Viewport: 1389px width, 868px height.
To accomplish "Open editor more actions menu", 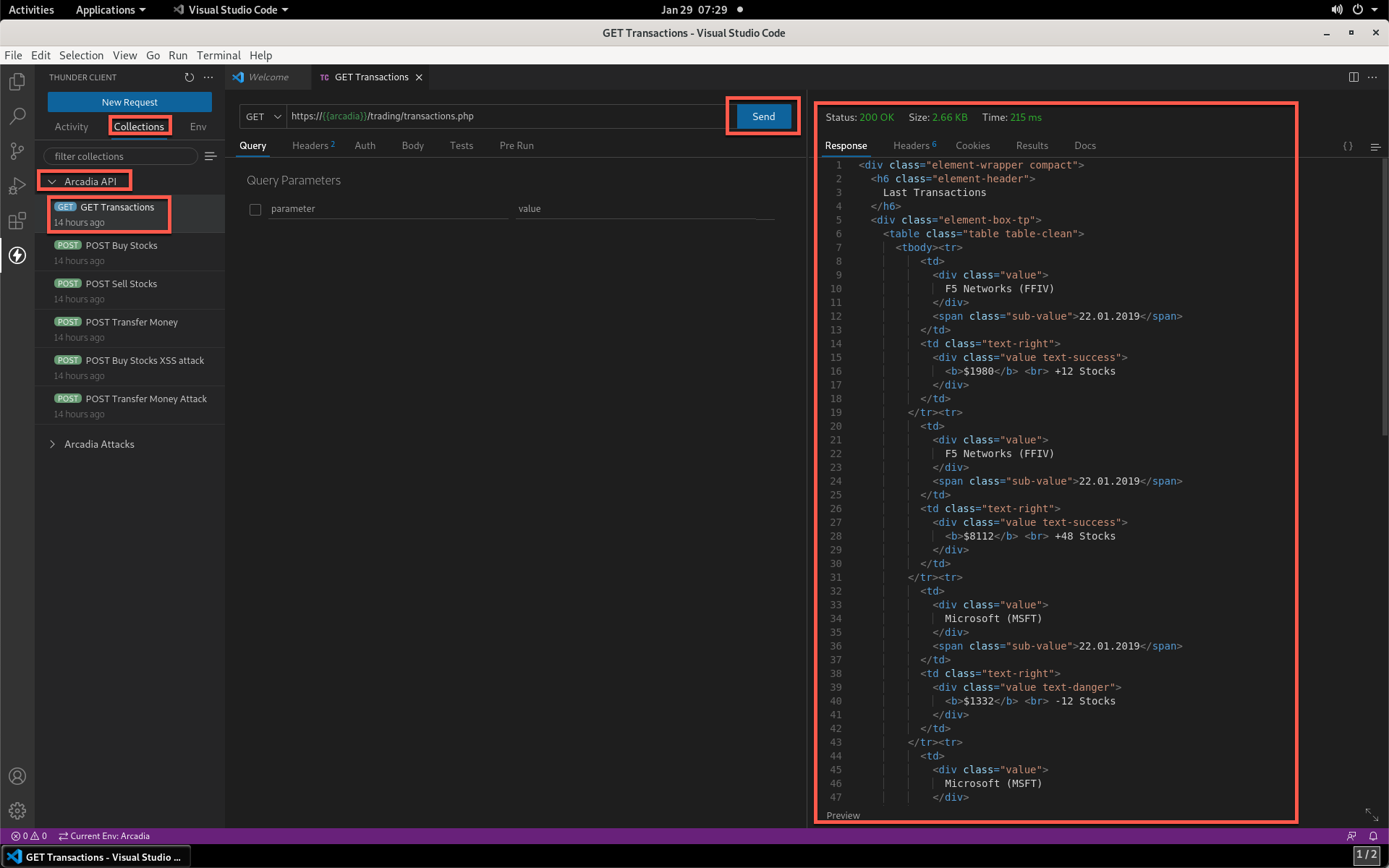I will 1372,77.
